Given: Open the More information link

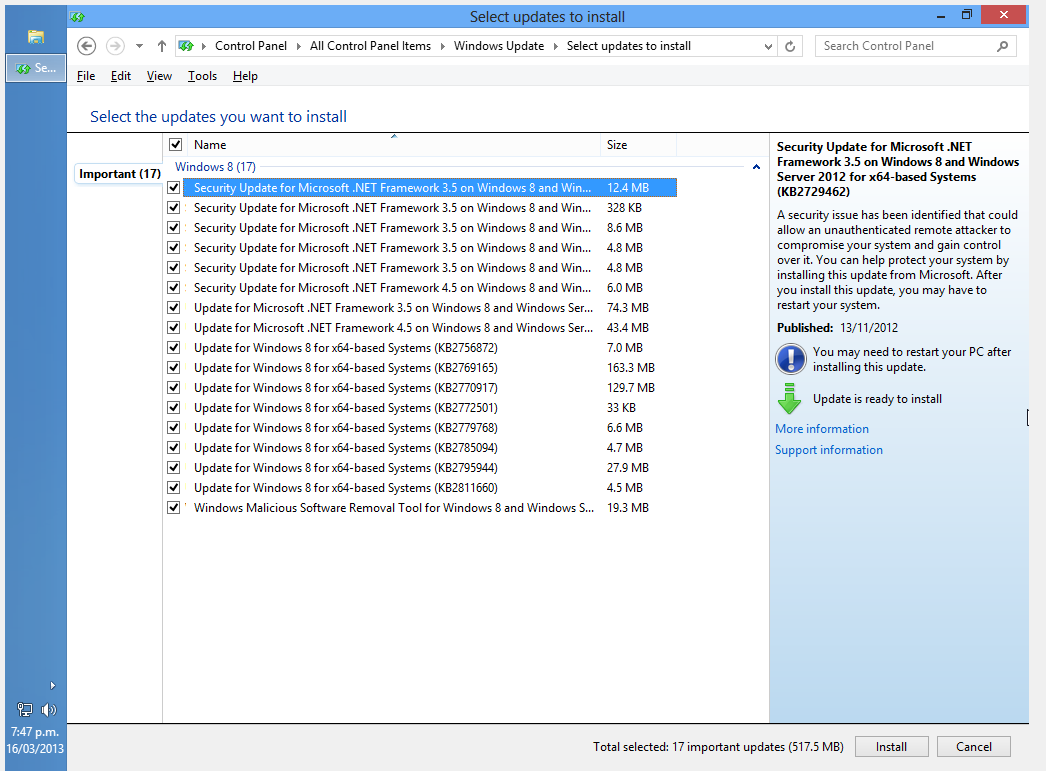Looking at the screenshot, I should [x=822, y=429].
